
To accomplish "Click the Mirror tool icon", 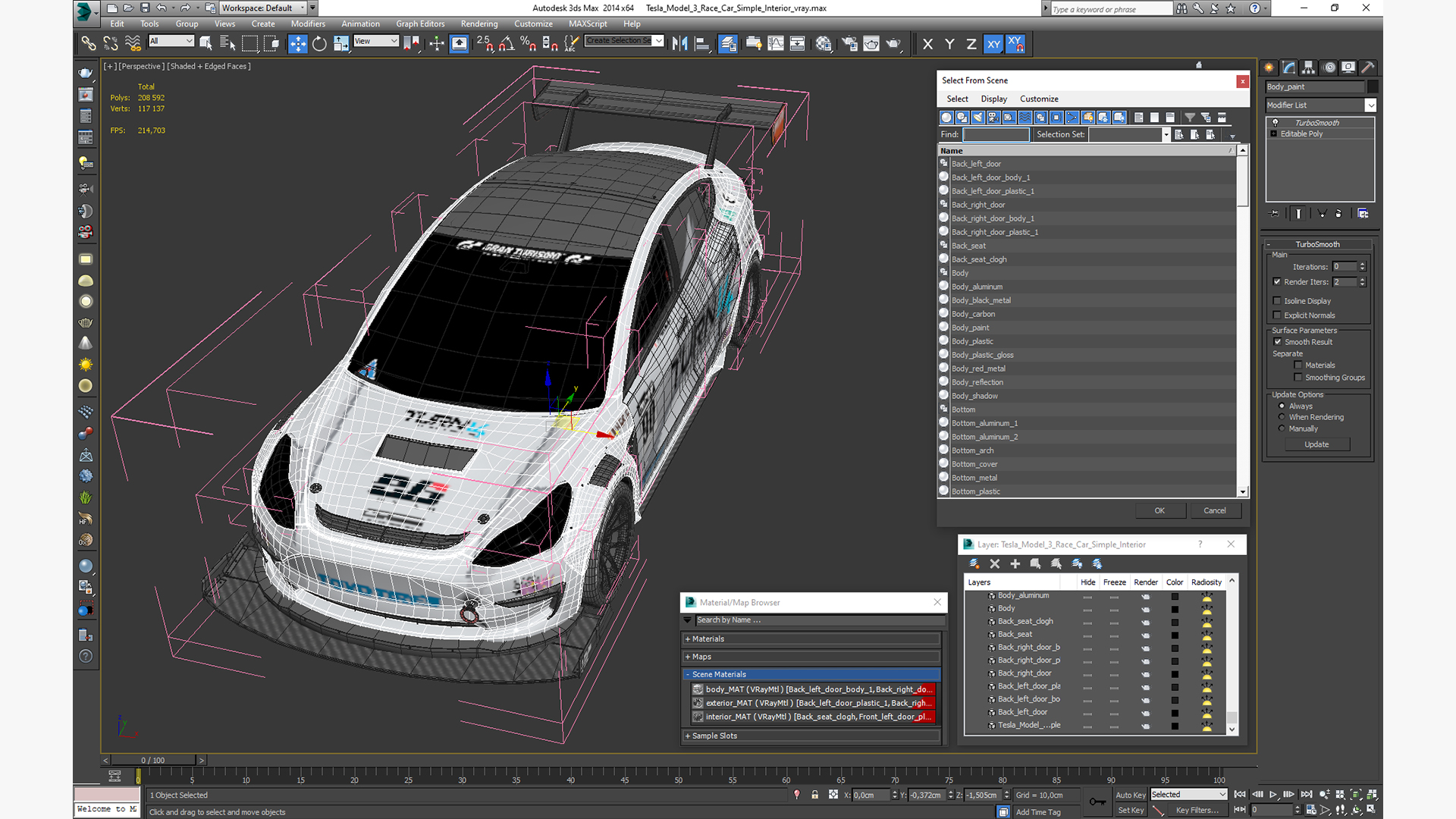I will 680,44.
